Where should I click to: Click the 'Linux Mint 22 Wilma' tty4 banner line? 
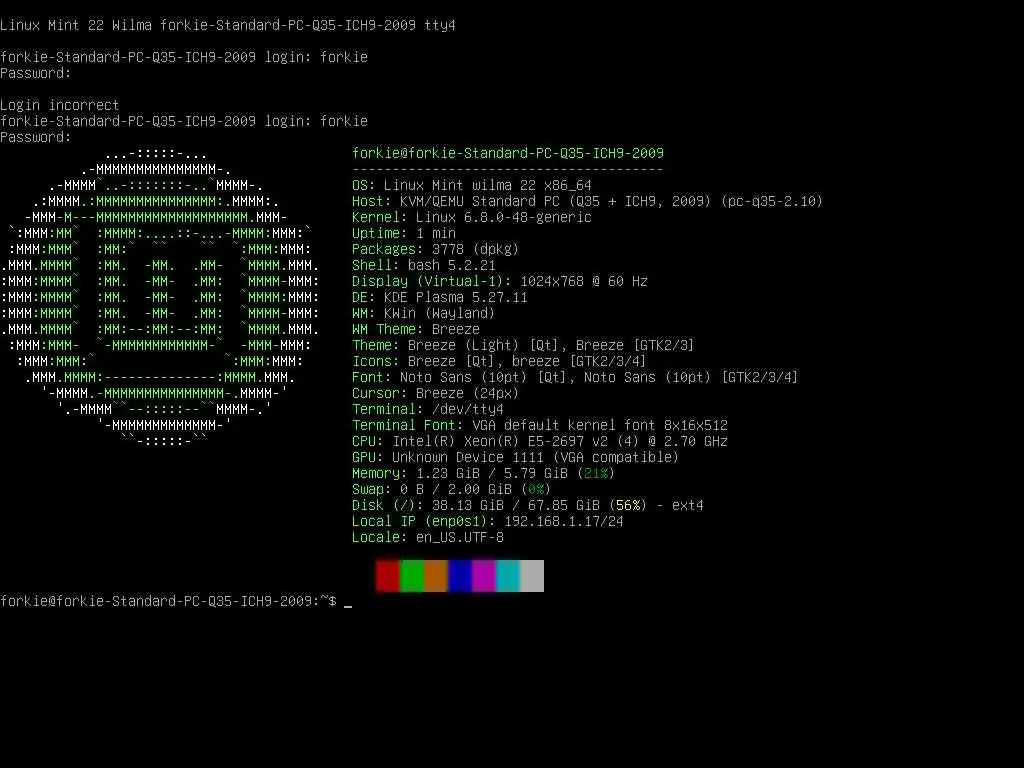[228, 25]
